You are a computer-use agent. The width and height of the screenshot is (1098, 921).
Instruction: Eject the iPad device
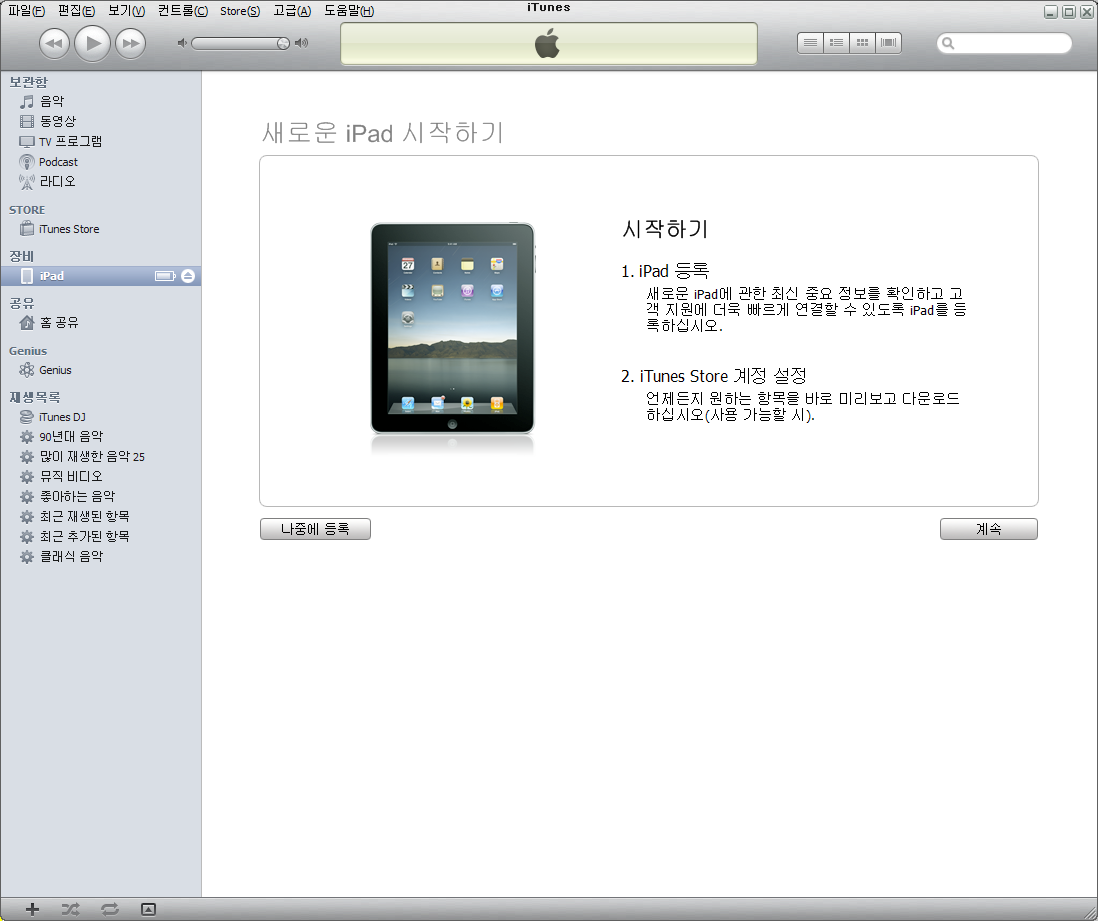point(188,276)
